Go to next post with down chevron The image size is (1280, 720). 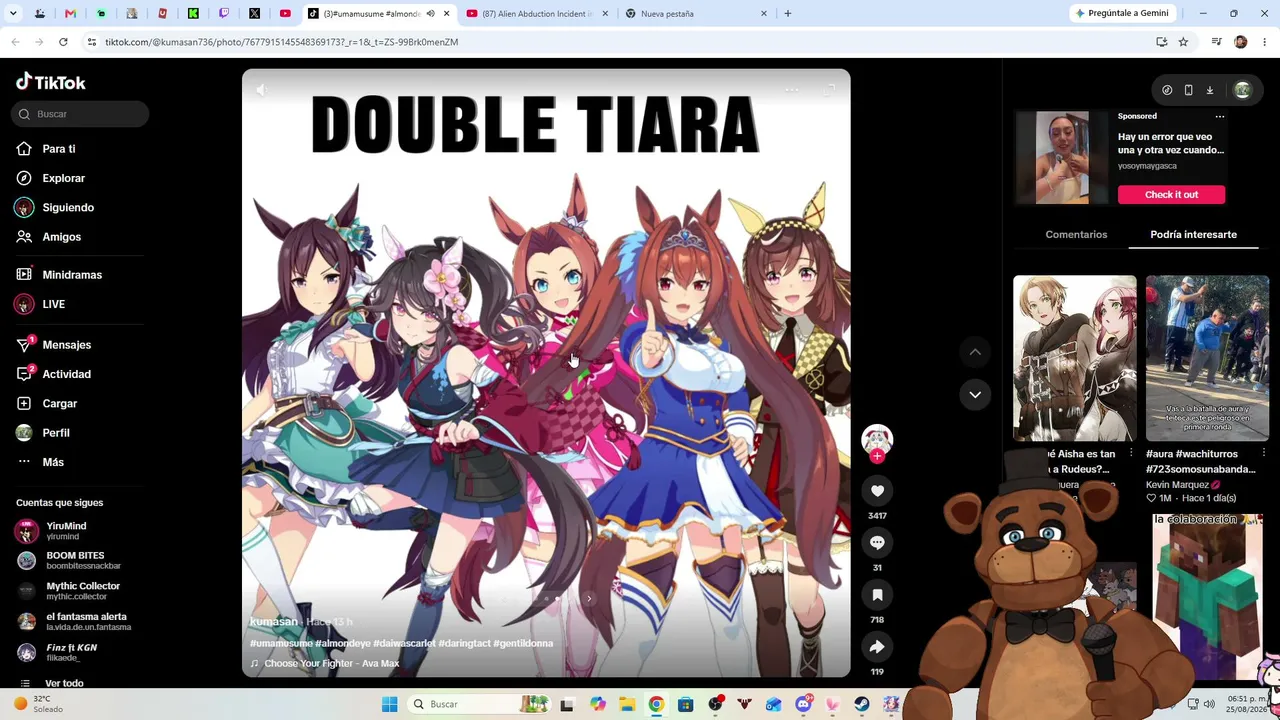[x=975, y=394]
